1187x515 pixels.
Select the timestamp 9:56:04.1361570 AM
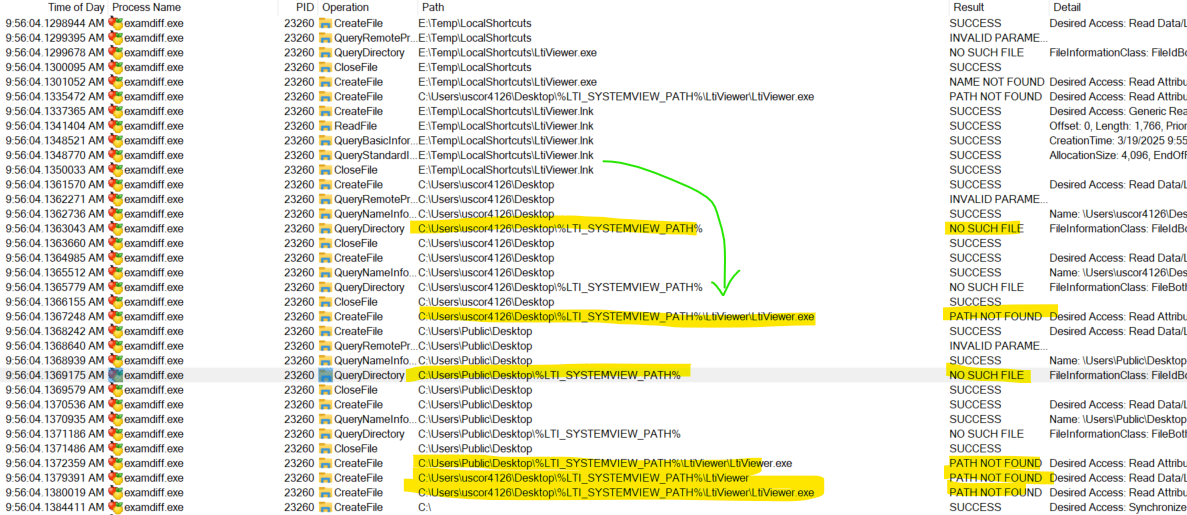pos(55,185)
